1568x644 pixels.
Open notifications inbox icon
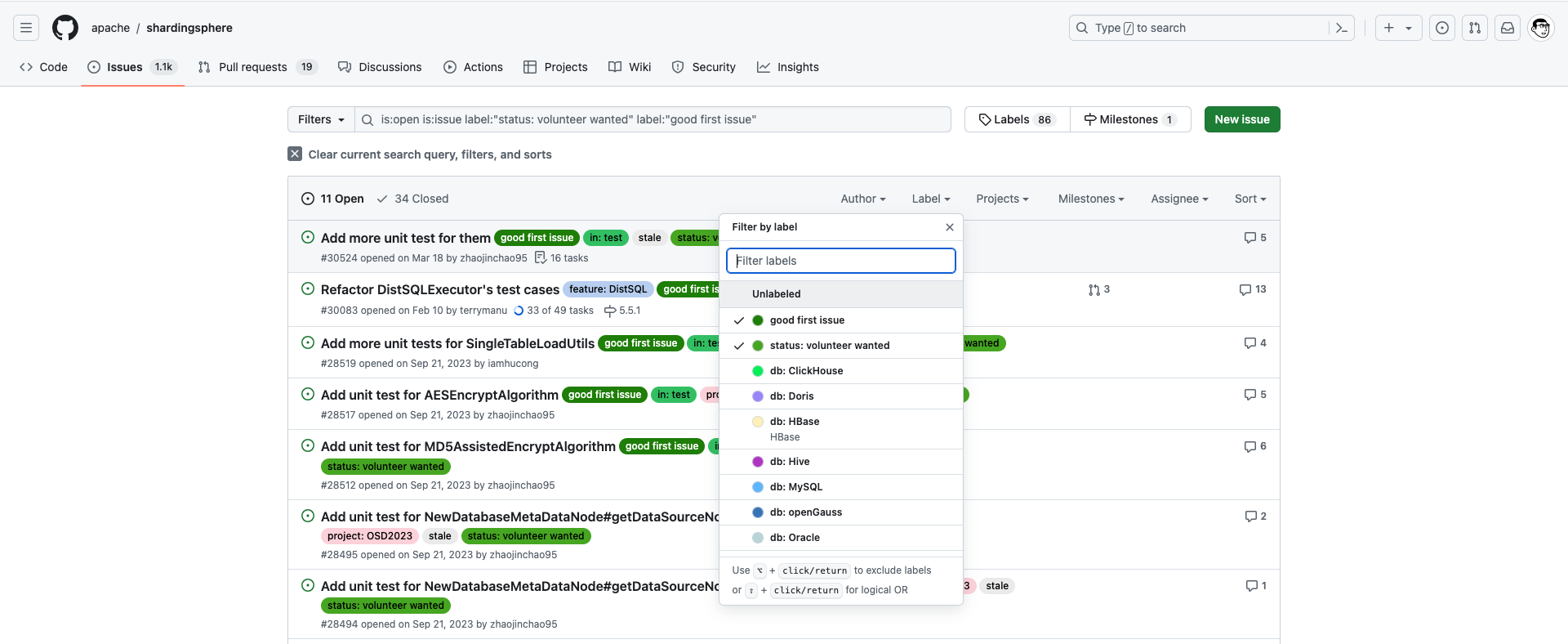pyautogui.click(x=1508, y=28)
